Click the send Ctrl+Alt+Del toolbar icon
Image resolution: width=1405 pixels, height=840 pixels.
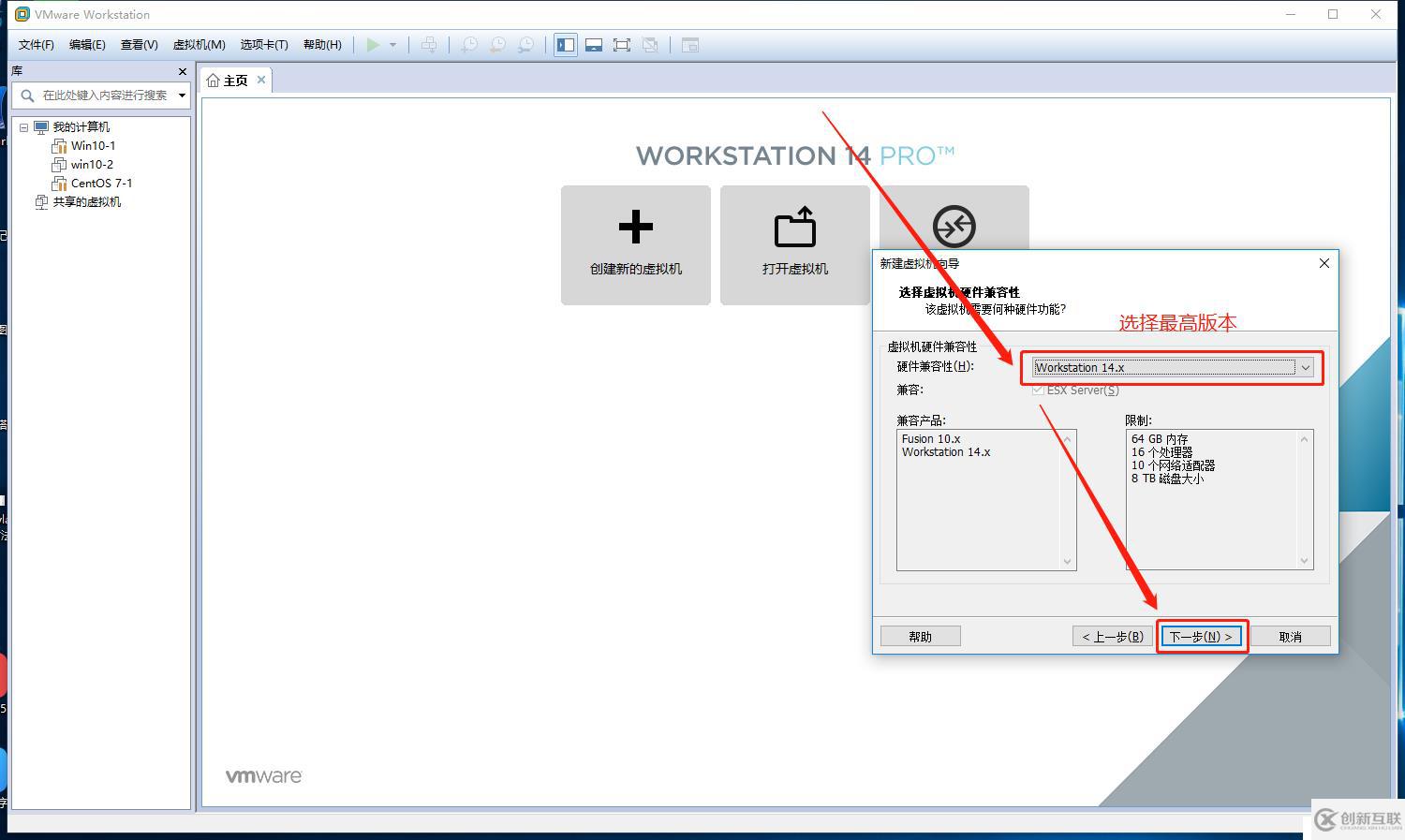pos(429,45)
